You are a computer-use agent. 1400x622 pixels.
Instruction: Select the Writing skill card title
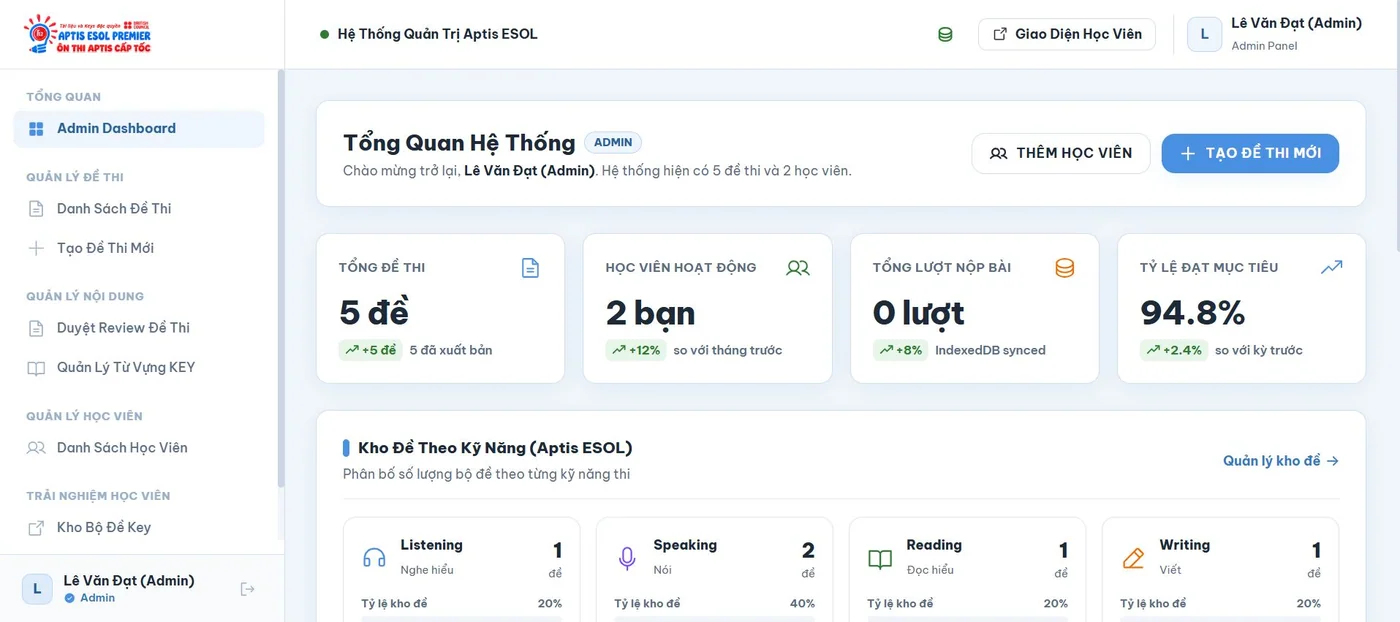click(1185, 545)
